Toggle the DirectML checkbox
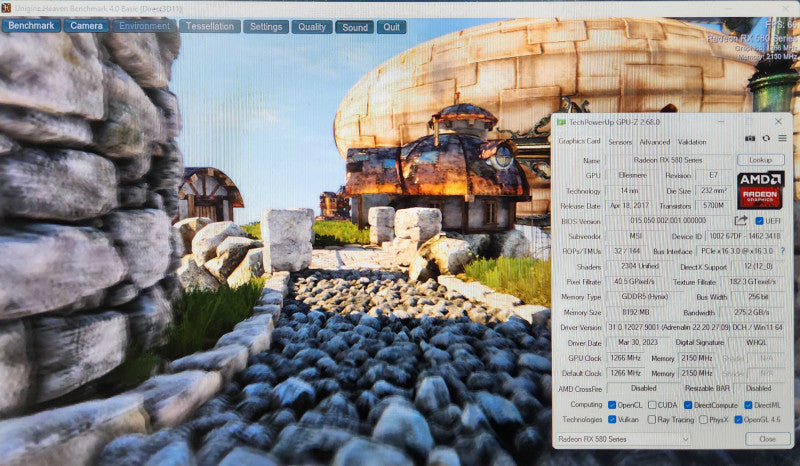This screenshot has height=466, width=800. tap(748, 405)
